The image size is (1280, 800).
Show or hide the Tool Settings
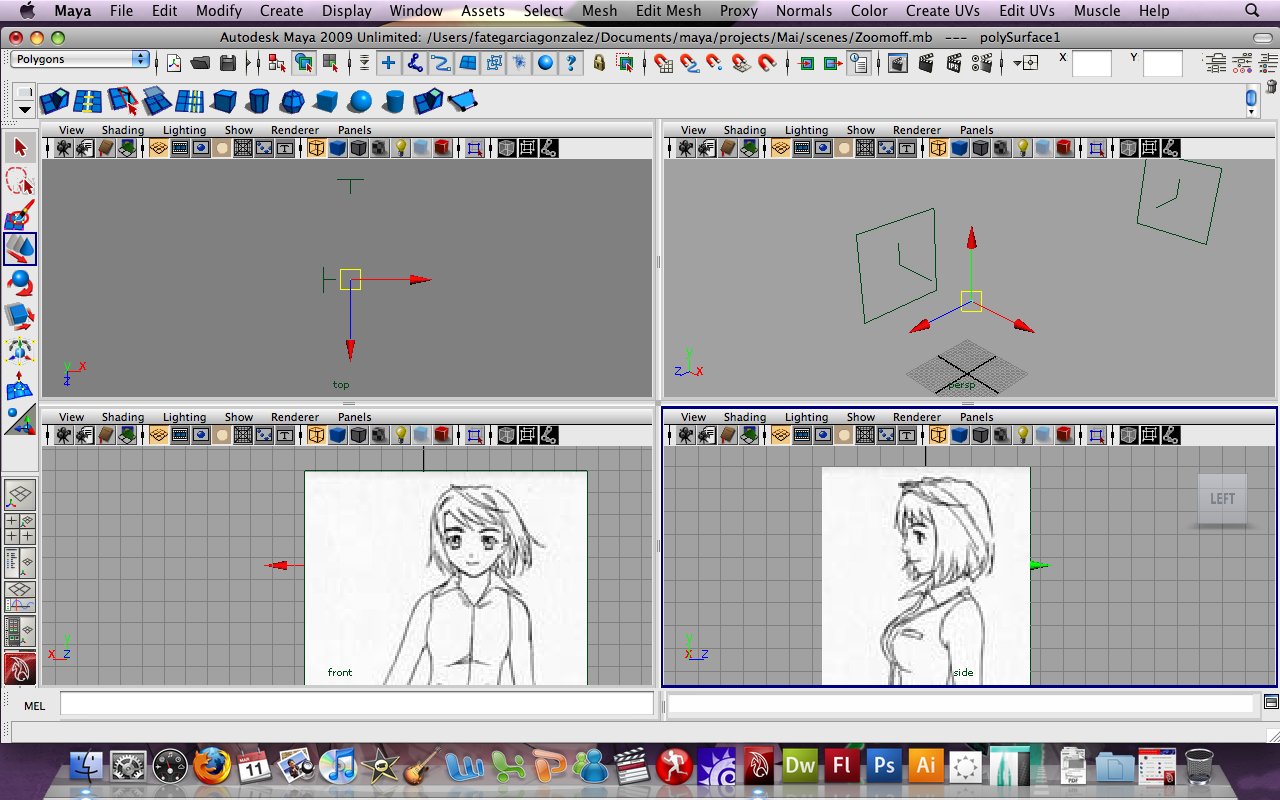pyautogui.click(x=1244, y=63)
